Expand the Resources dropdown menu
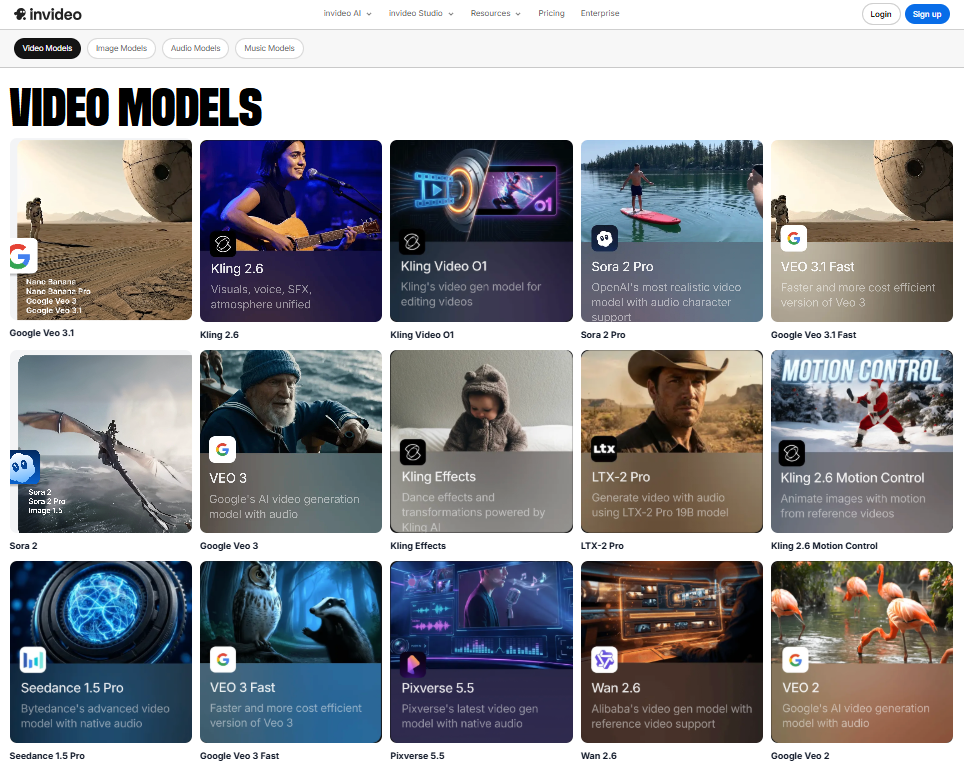The image size is (964, 763). [x=496, y=14]
